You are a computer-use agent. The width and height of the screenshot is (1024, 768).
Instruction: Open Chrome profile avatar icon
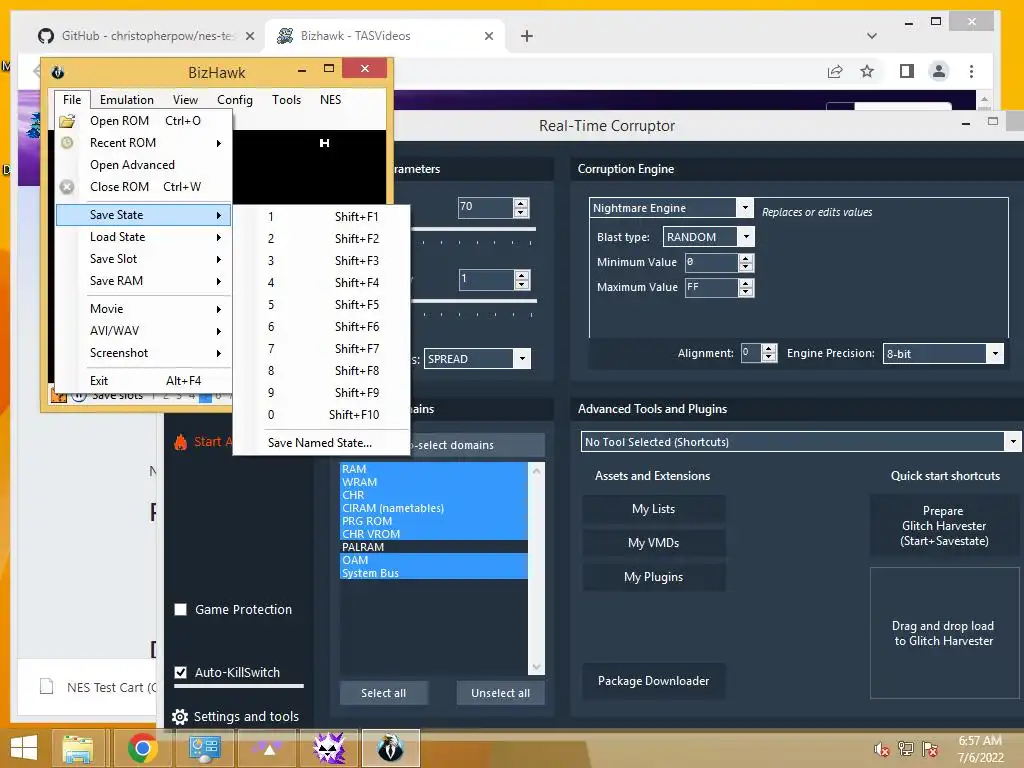(939, 71)
